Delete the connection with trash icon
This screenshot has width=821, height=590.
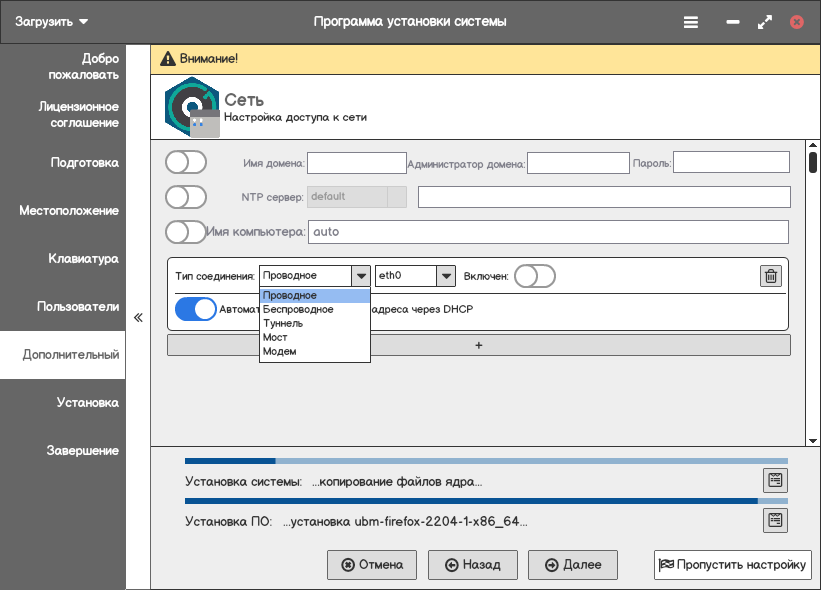770,276
